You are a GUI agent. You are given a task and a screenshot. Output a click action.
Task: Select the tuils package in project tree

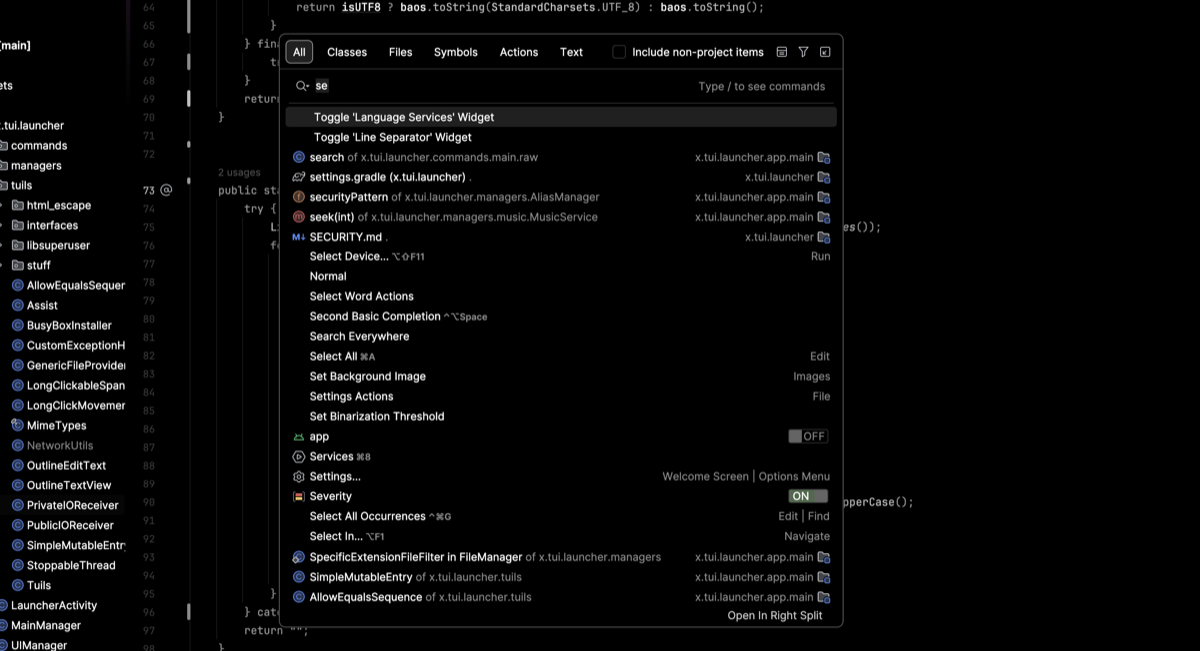[x=22, y=186]
